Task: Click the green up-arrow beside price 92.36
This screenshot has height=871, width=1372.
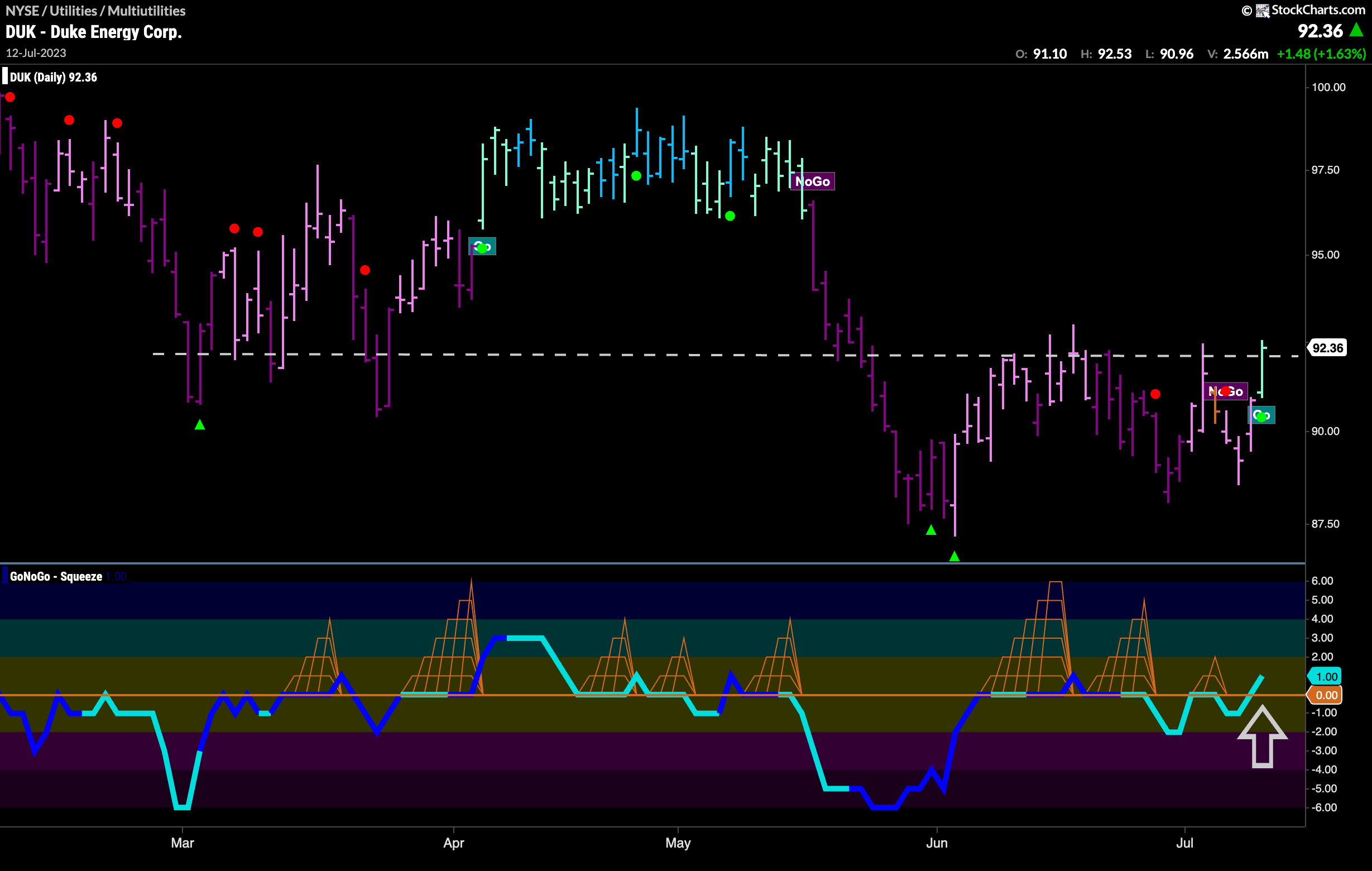Action: pyautogui.click(x=1356, y=30)
